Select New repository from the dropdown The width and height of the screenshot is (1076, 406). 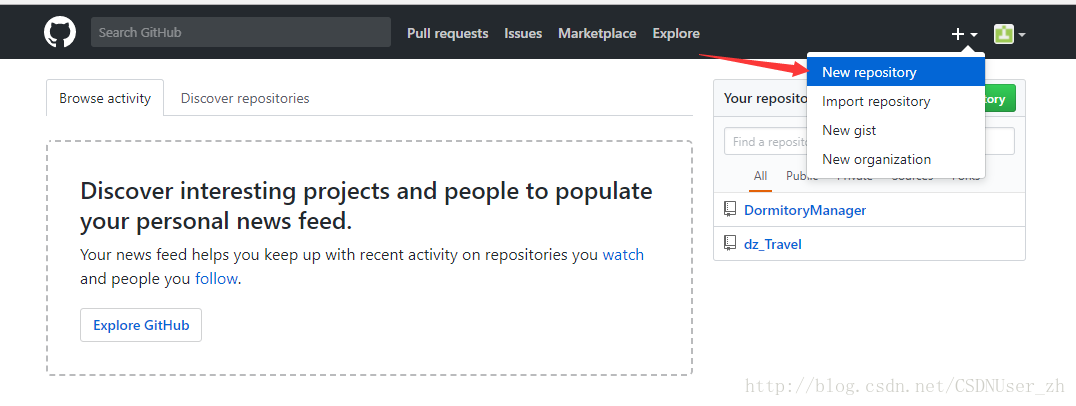click(x=896, y=72)
